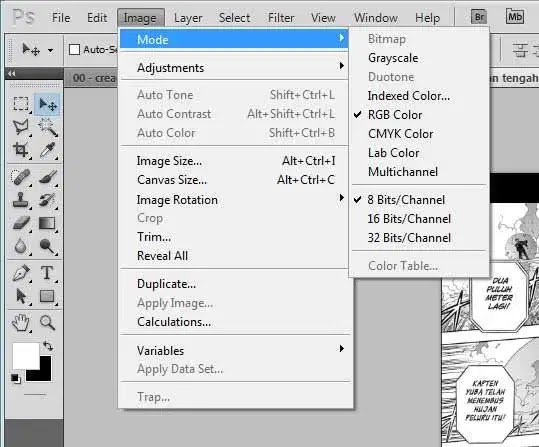This screenshot has height=447, width=539.
Task: Choose the Hand tool
Action: point(21,323)
